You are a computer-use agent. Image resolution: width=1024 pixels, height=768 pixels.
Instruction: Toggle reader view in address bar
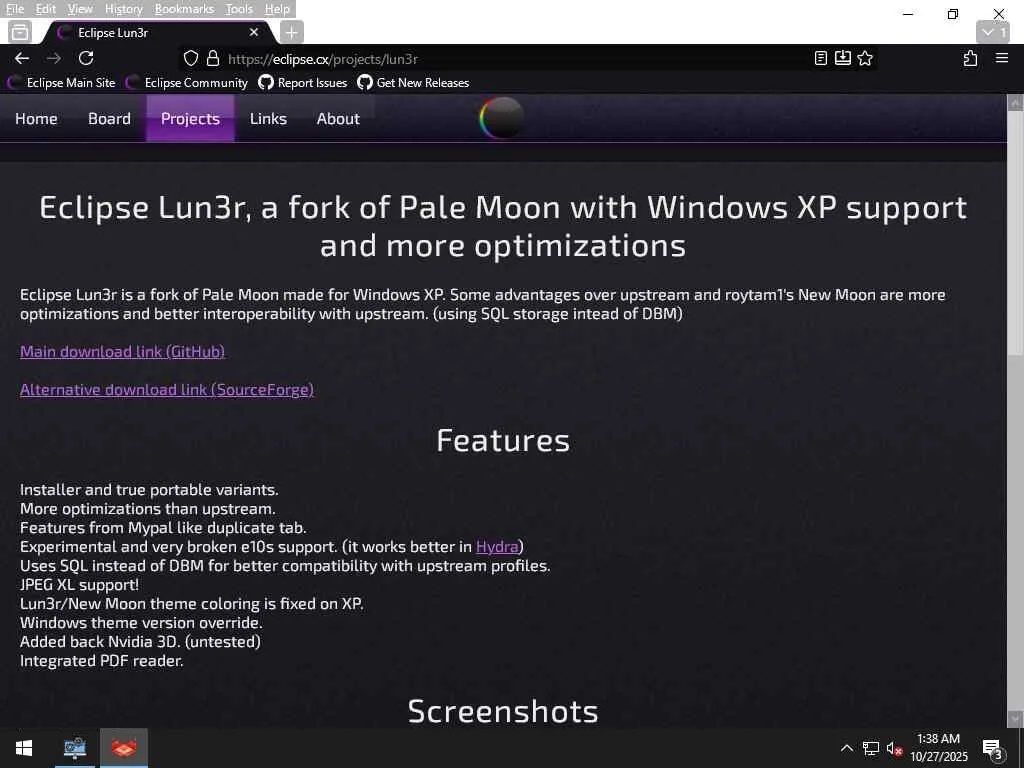(821, 58)
